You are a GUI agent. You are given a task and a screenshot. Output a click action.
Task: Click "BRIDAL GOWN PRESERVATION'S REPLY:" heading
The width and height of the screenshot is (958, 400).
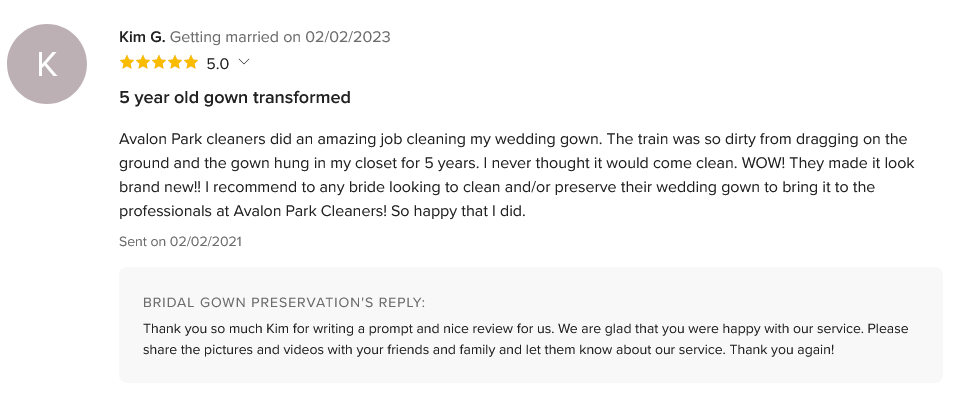(284, 302)
